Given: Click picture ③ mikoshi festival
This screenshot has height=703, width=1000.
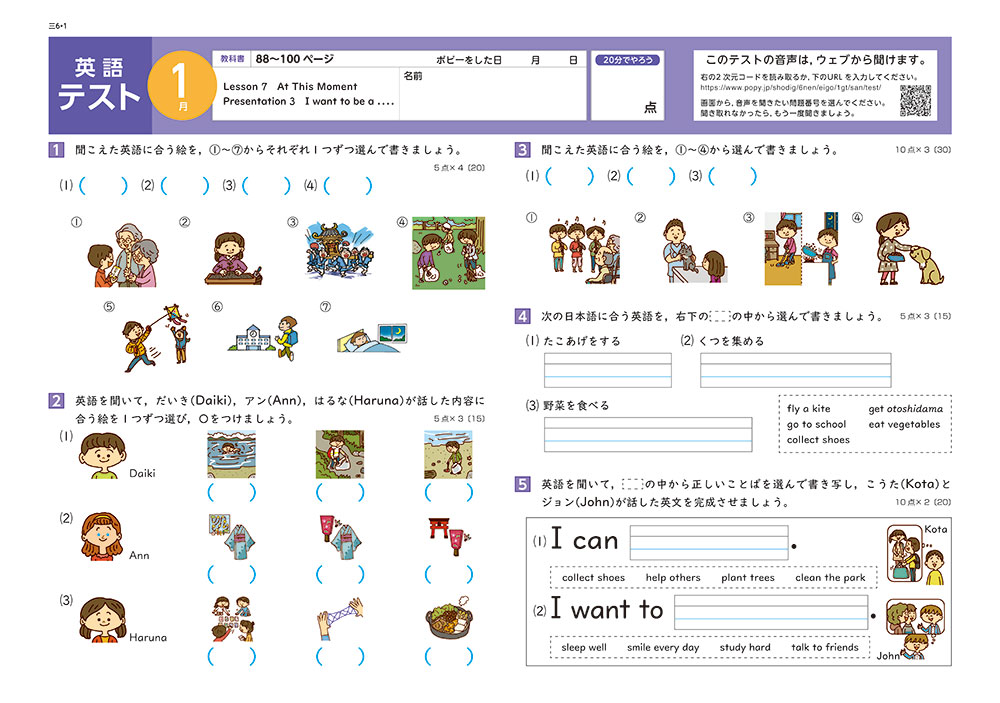Looking at the screenshot, I should 339,249.
